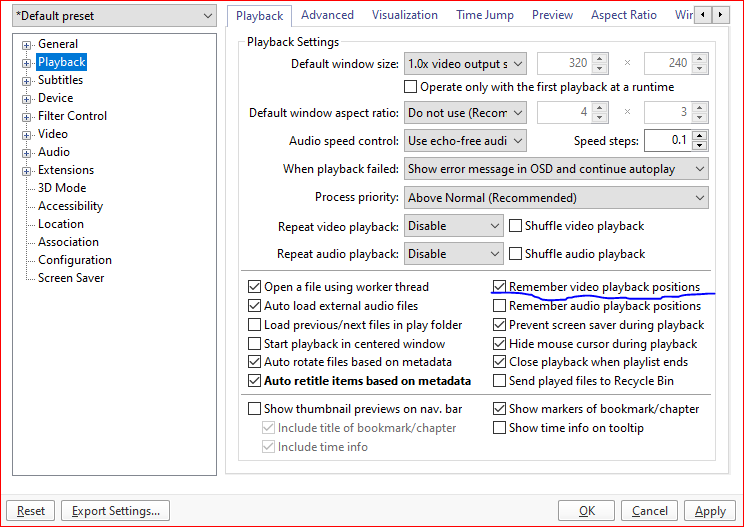Expand the Filter Control tree node
This screenshot has width=744, height=527.
(27, 116)
